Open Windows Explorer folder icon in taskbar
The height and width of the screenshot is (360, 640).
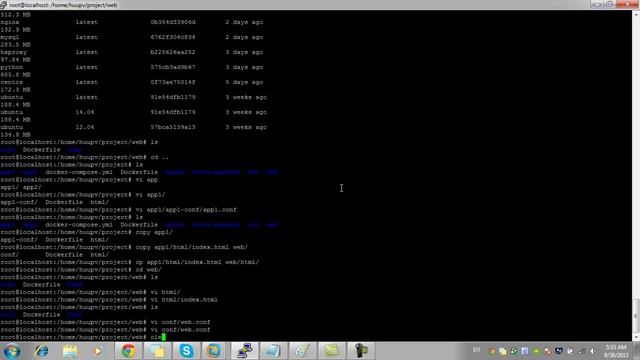pyautogui.click(x=70, y=351)
